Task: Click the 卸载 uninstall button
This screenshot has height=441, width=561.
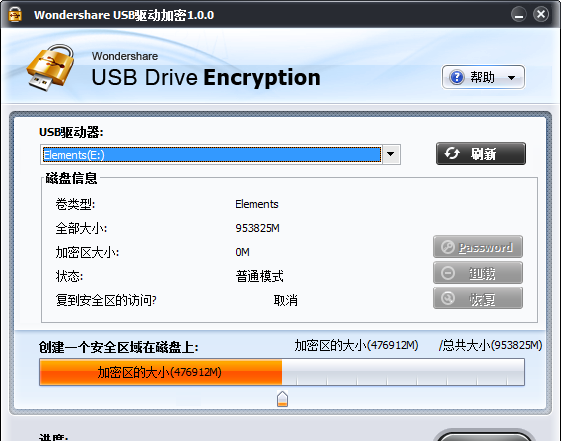Action: pos(478,273)
